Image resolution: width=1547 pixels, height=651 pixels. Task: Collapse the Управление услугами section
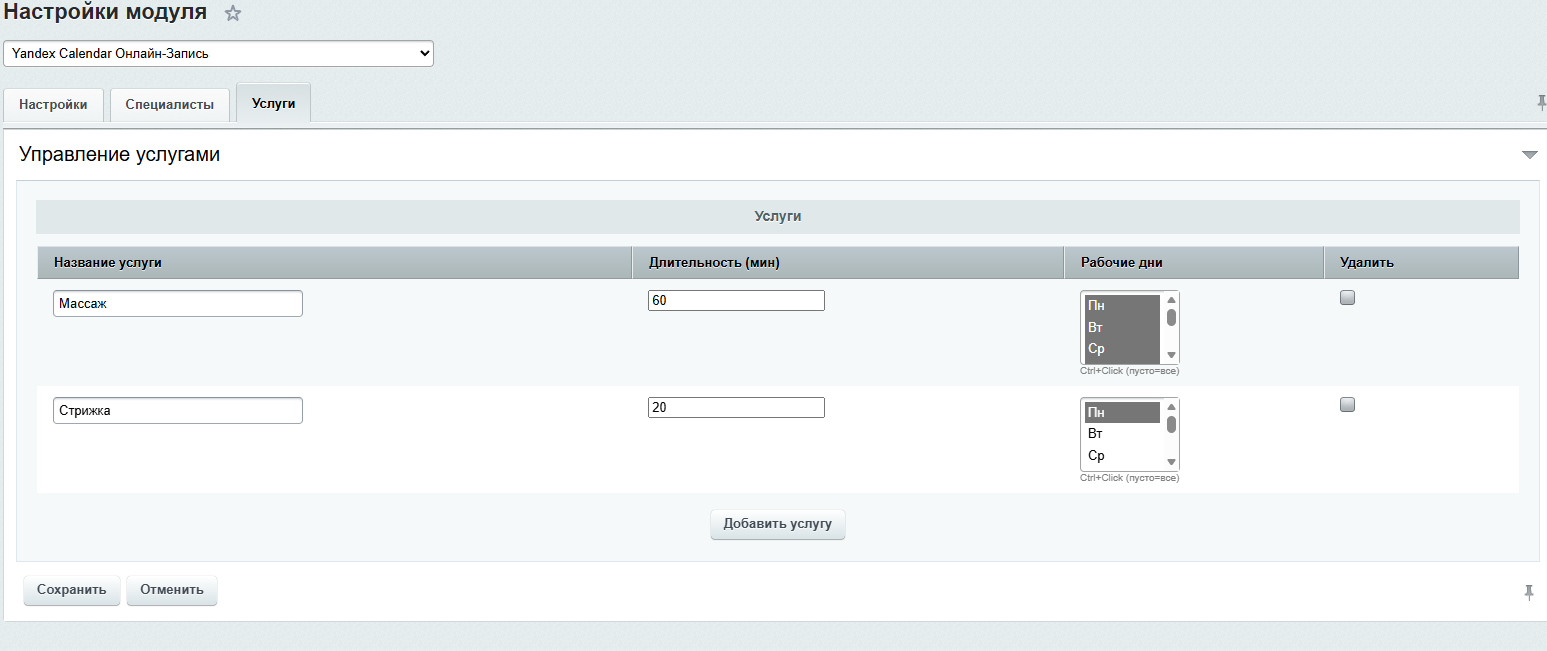(x=1529, y=155)
